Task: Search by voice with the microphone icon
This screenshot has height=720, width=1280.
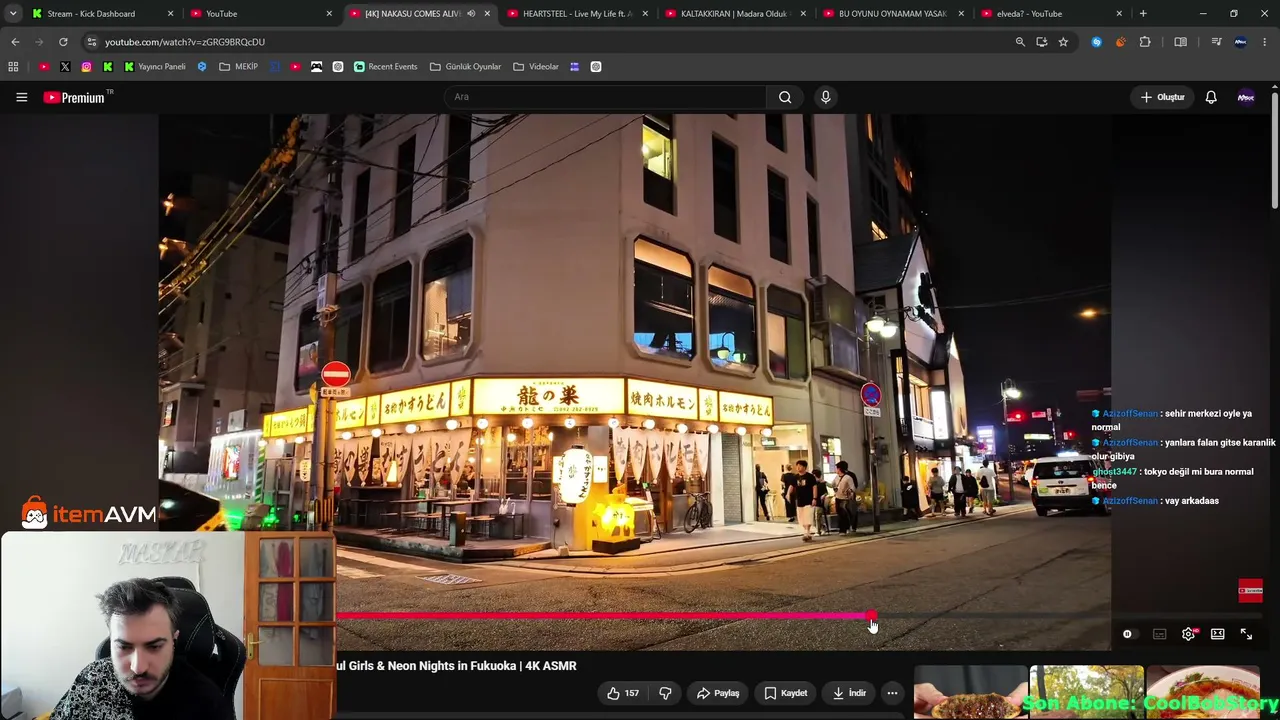Action: 825,97
